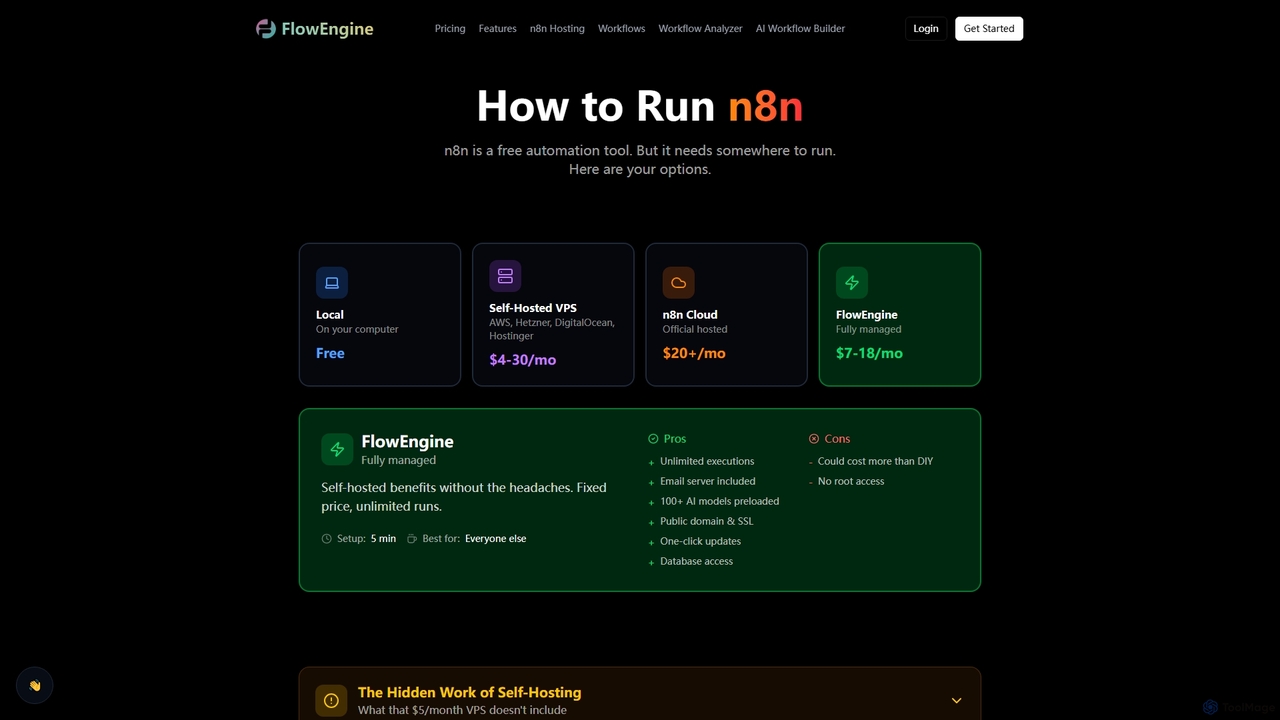Select the n8n Cloud option card

click(x=726, y=314)
